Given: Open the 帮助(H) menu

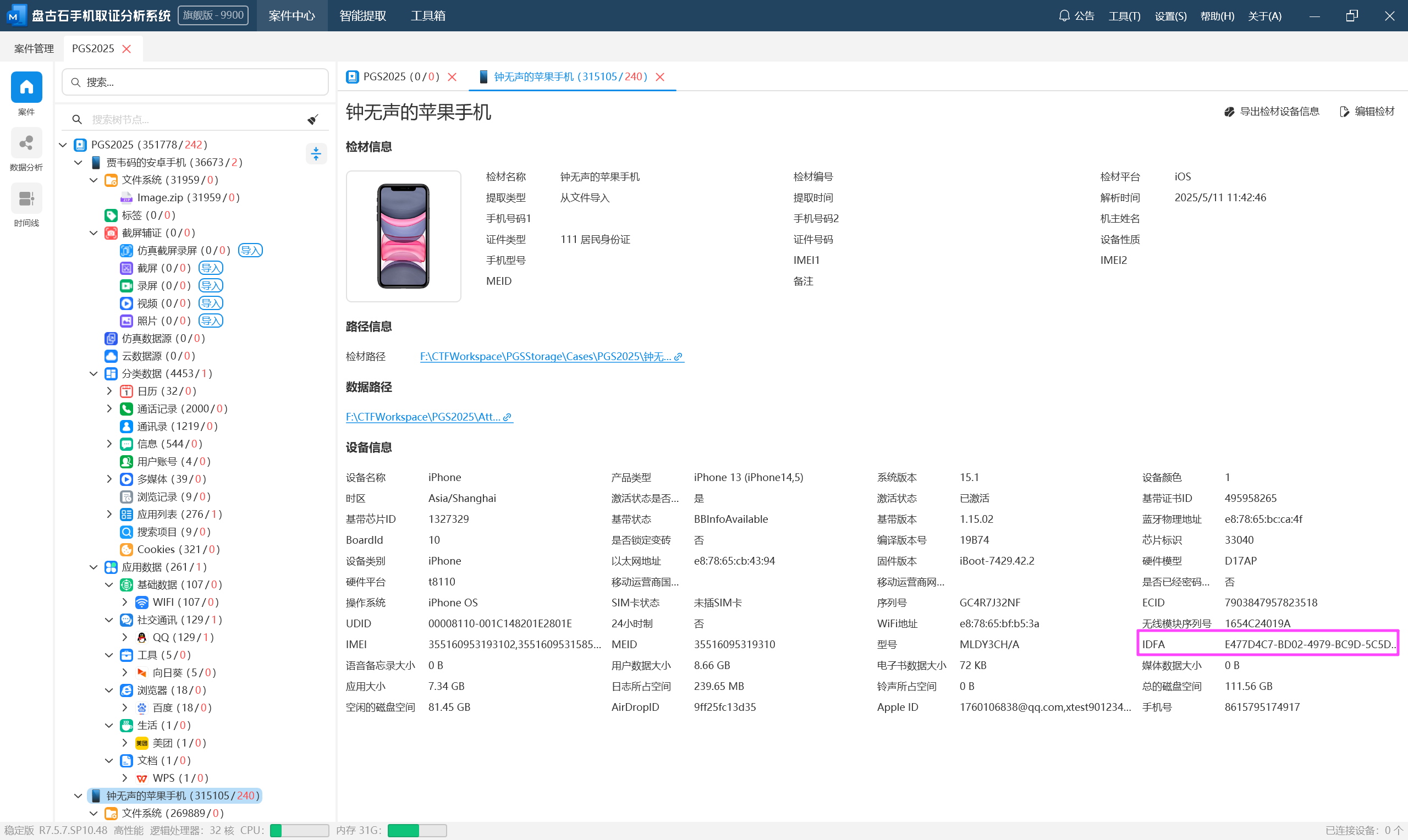Looking at the screenshot, I should [1217, 16].
